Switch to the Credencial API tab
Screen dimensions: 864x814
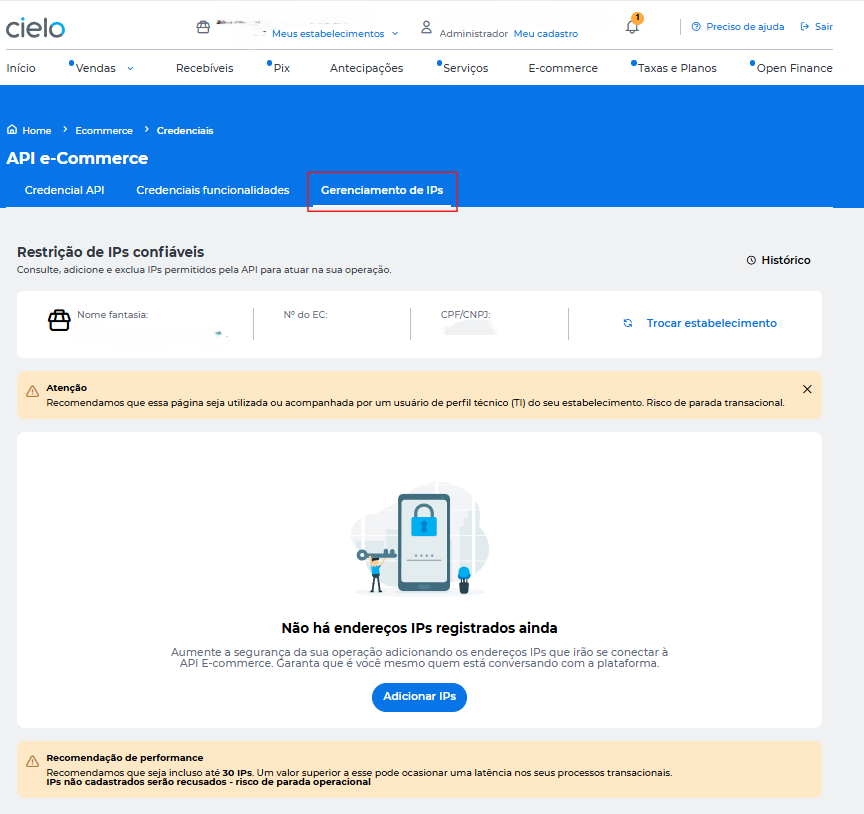click(64, 190)
